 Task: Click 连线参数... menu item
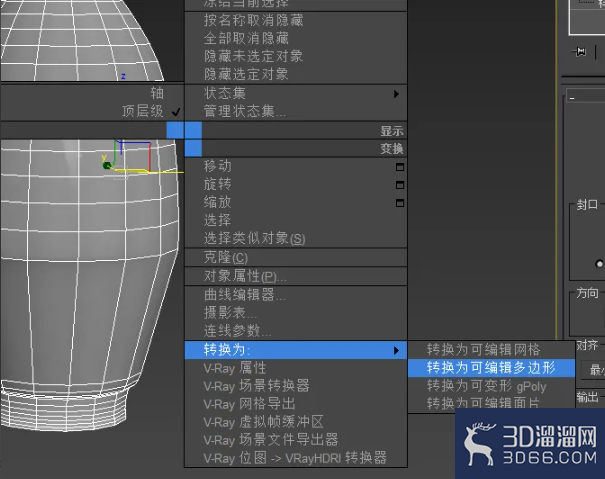(x=238, y=331)
